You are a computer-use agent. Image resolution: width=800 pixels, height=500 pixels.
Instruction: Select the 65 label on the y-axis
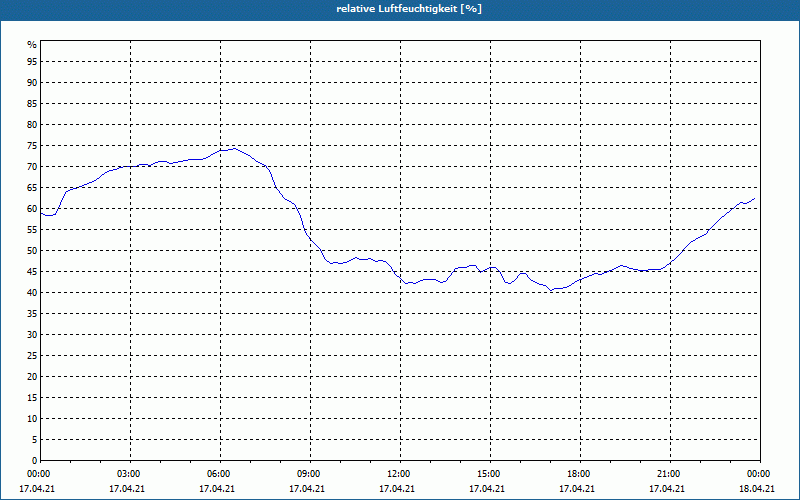32,188
